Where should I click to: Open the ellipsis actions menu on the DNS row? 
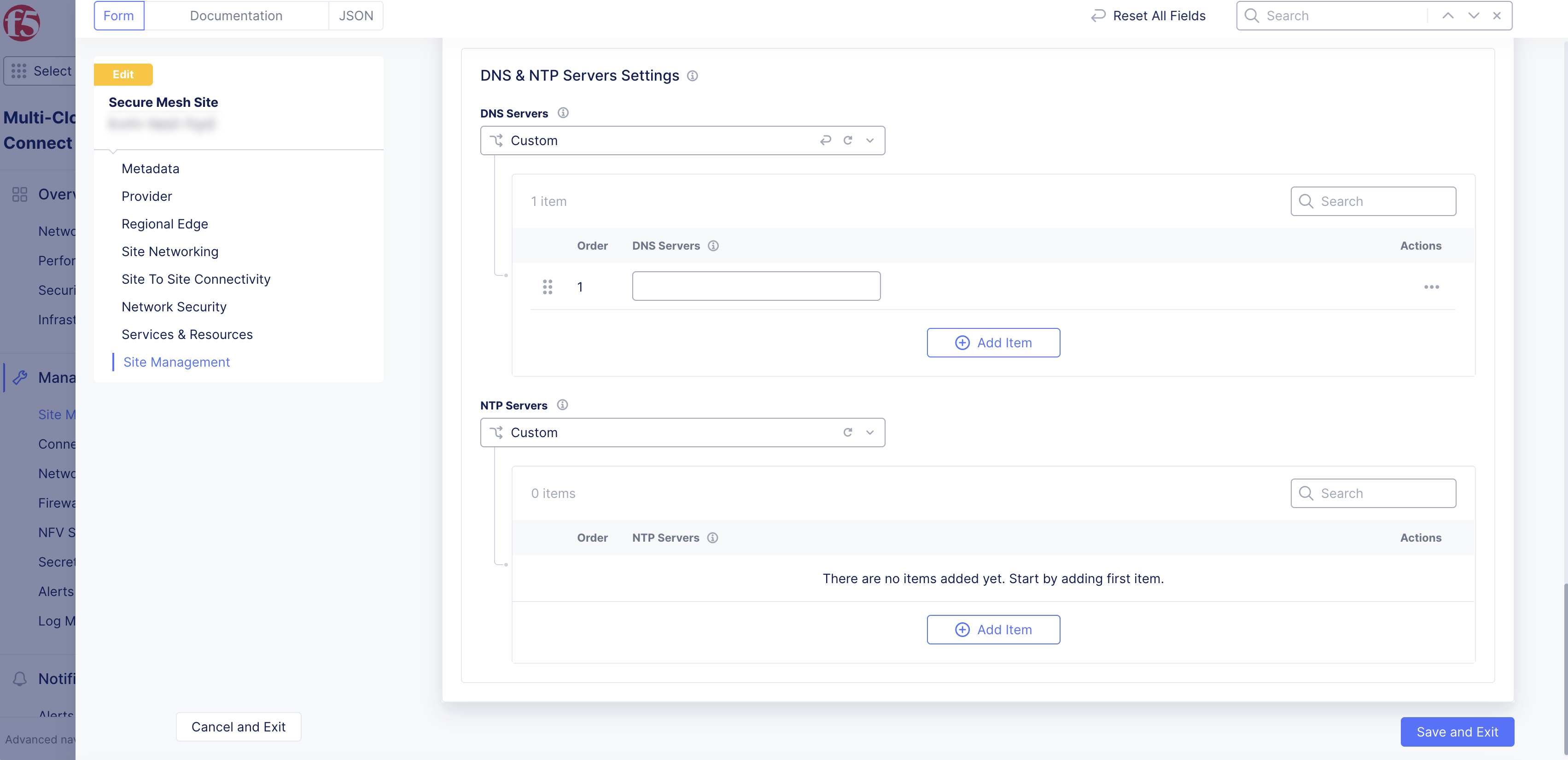tap(1432, 287)
